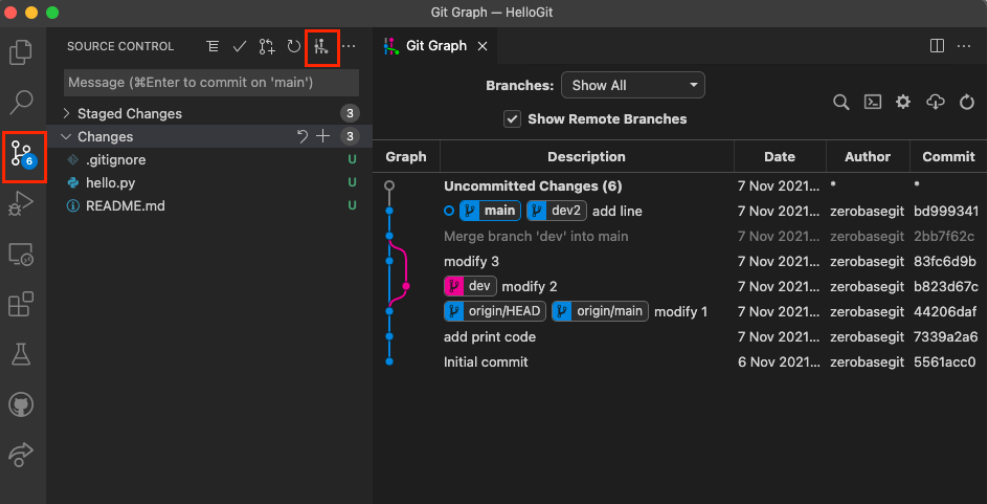987x504 pixels.
Task: Open the Extensions view
Action: tap(22, 303)
